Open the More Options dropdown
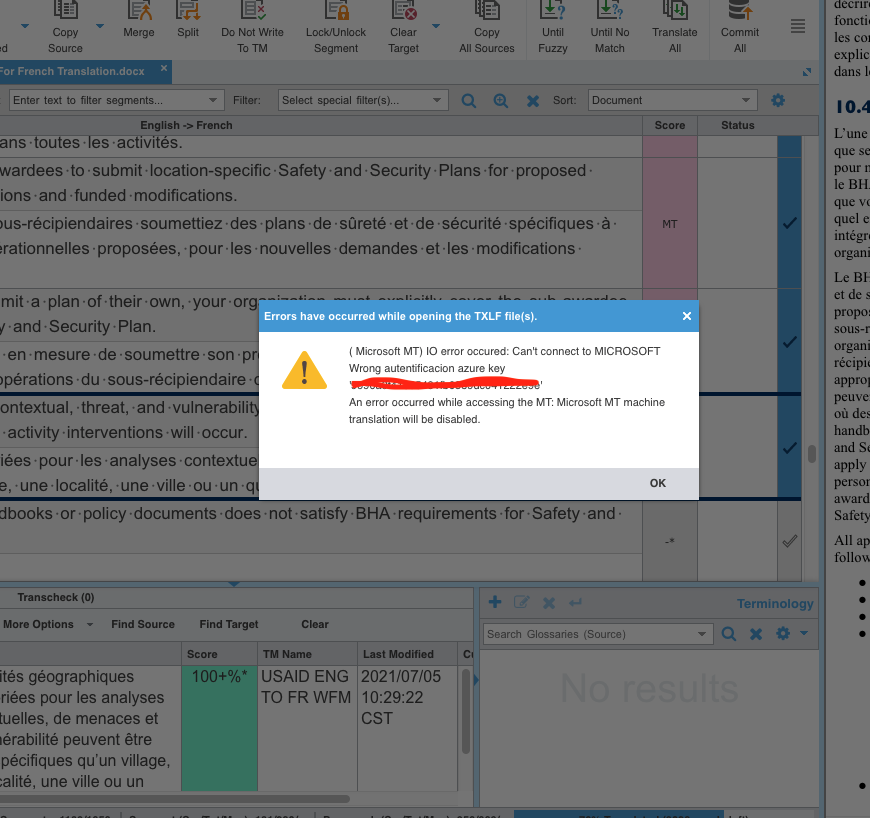The height and width of the screenshot is (818, 870). 47,624
